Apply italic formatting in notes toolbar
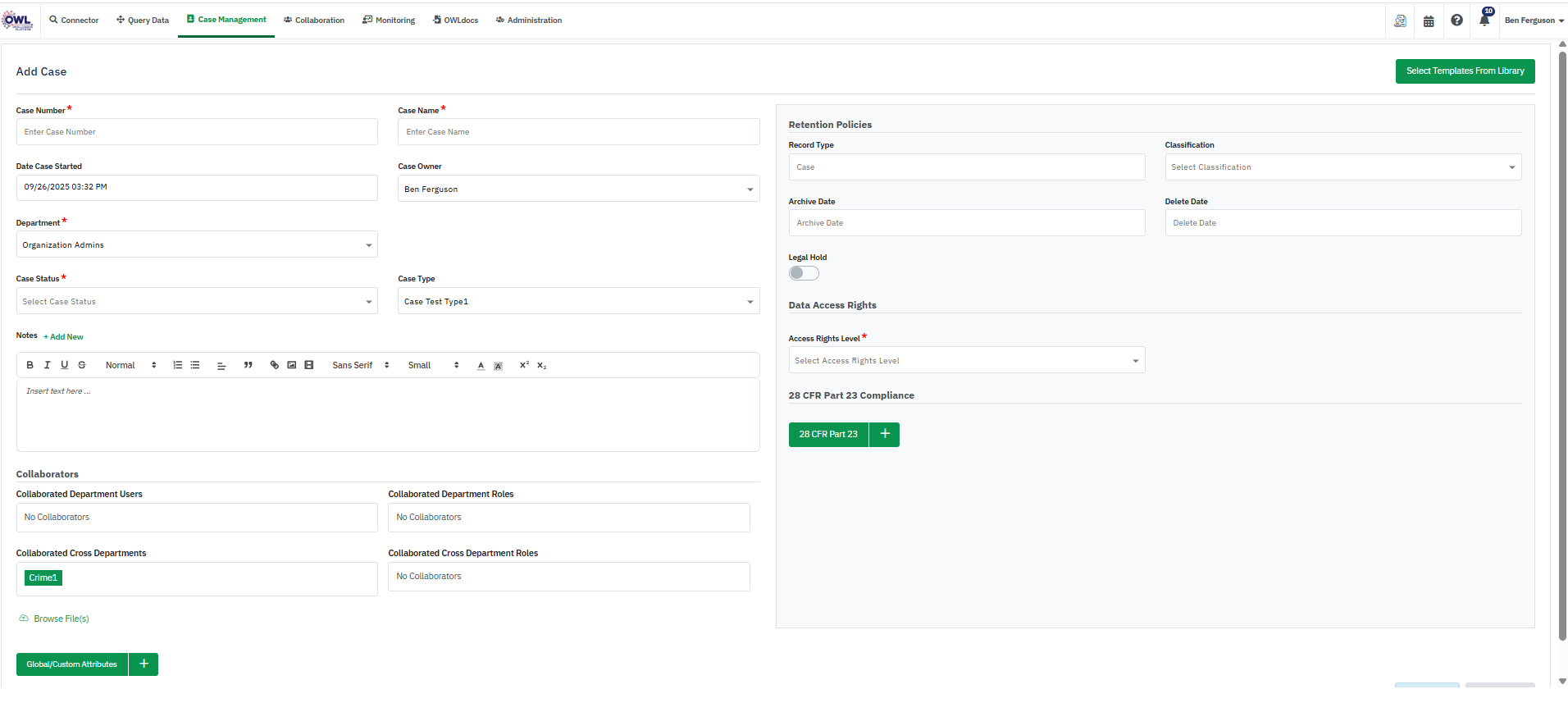1568x703 pixels. (47, 365)
